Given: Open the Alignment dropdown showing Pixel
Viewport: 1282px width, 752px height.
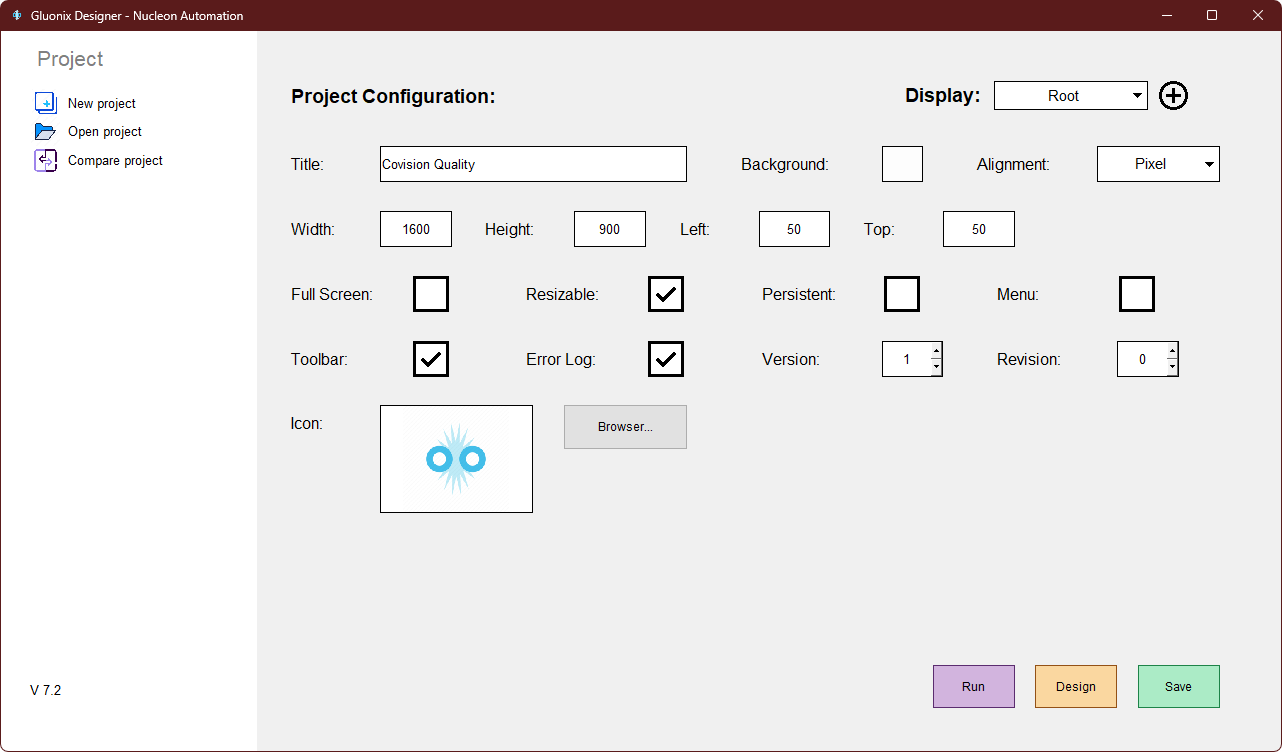Looking at the screenshot, I should click(1158, 164).
